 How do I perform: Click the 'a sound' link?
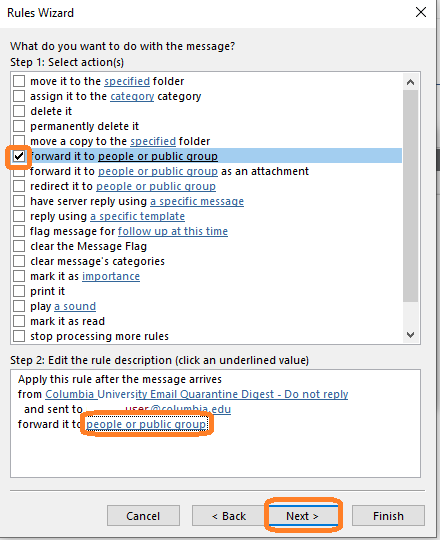coord(75,306)
